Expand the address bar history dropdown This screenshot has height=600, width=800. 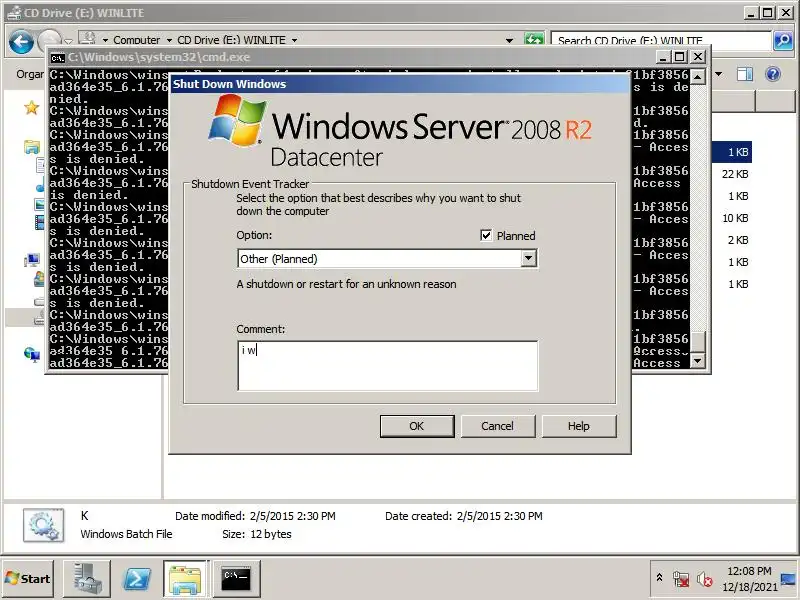(x=509, y=40)
